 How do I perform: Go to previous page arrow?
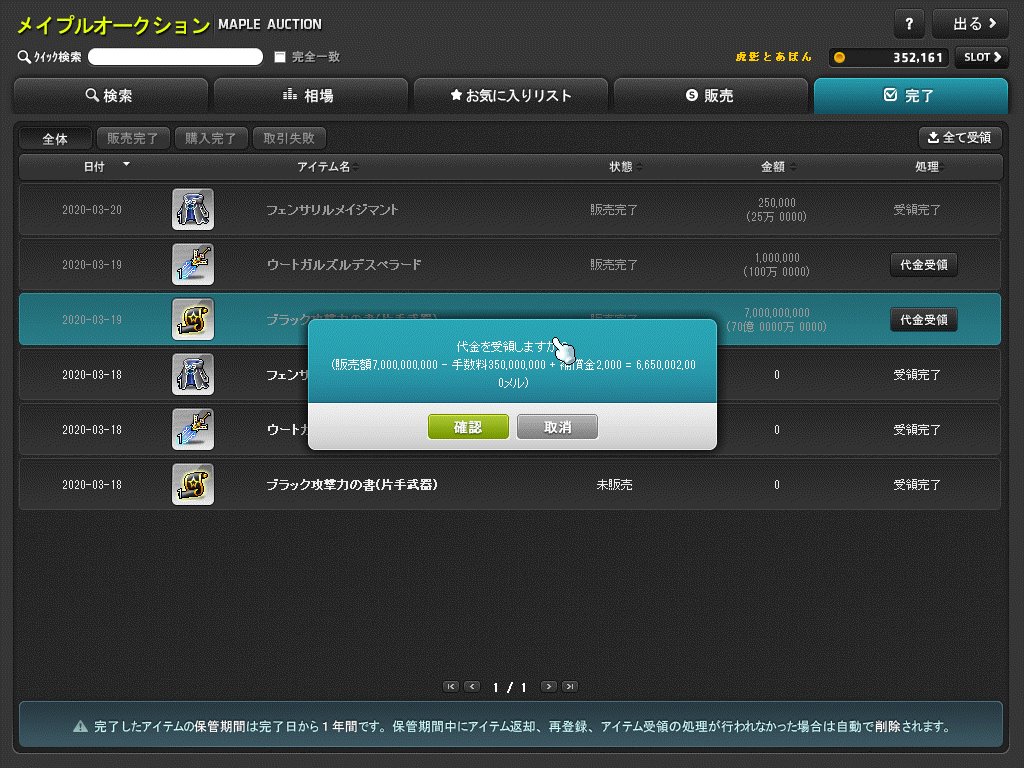click(x=472, y=686)
